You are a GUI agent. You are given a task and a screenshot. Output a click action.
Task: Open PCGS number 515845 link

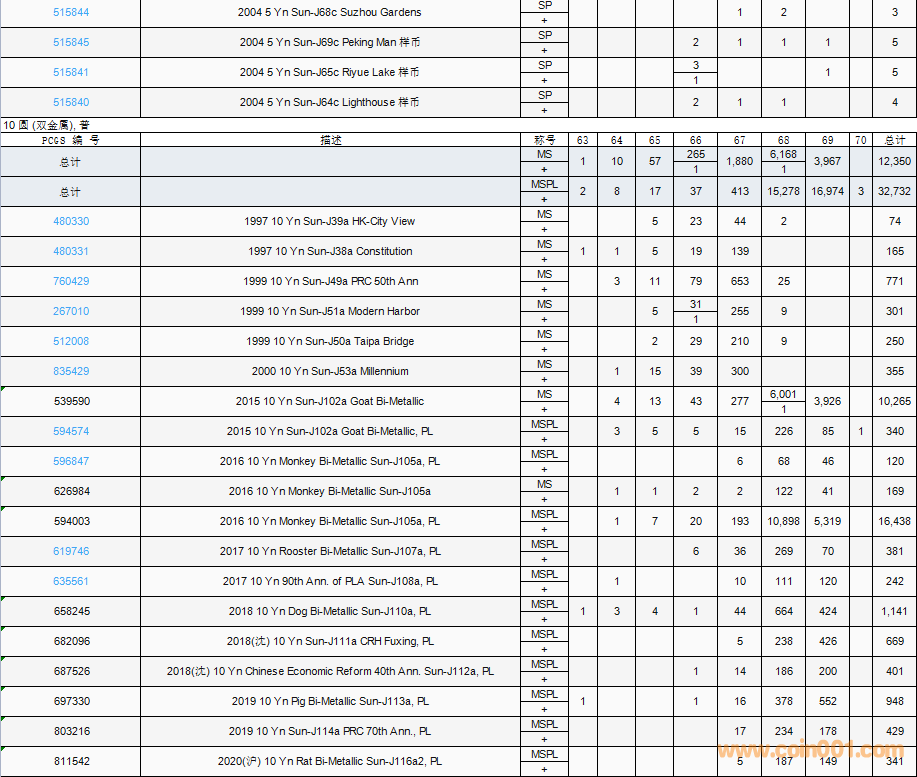(70, 42)
